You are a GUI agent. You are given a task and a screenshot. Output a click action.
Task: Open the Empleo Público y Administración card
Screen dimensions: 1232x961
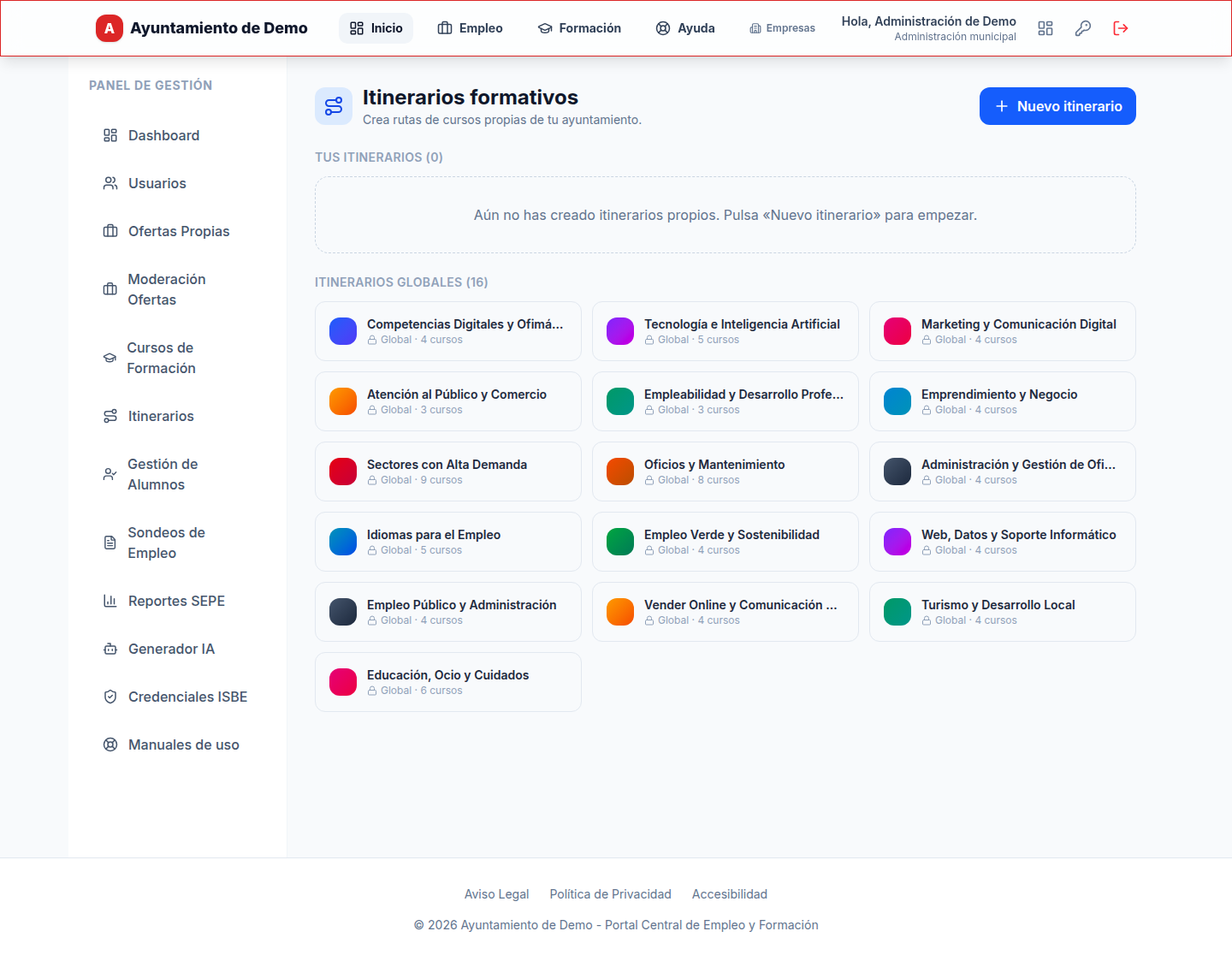pyautogui.click(x=448, y=612)
